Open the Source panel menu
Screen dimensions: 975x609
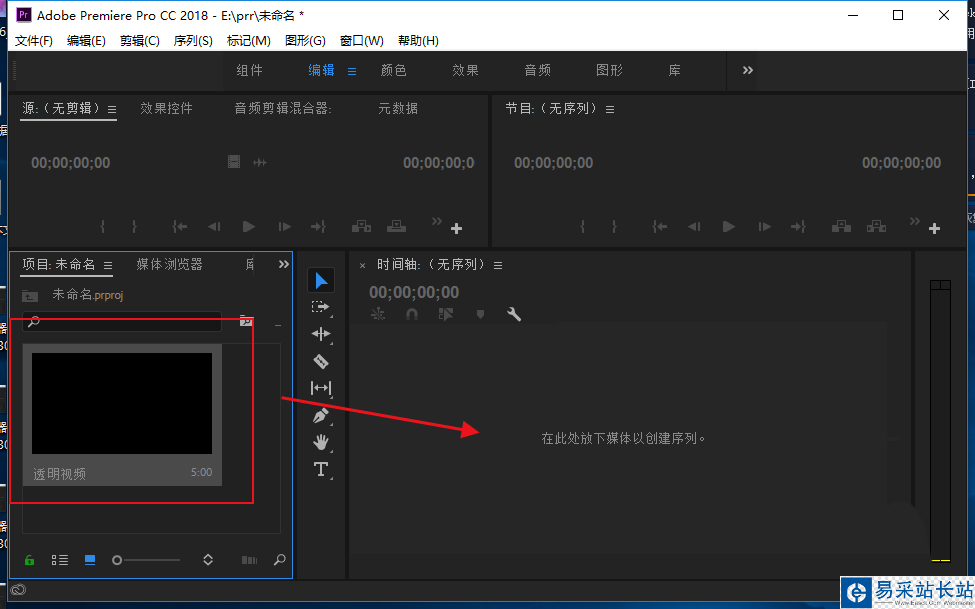coord(112,109)
